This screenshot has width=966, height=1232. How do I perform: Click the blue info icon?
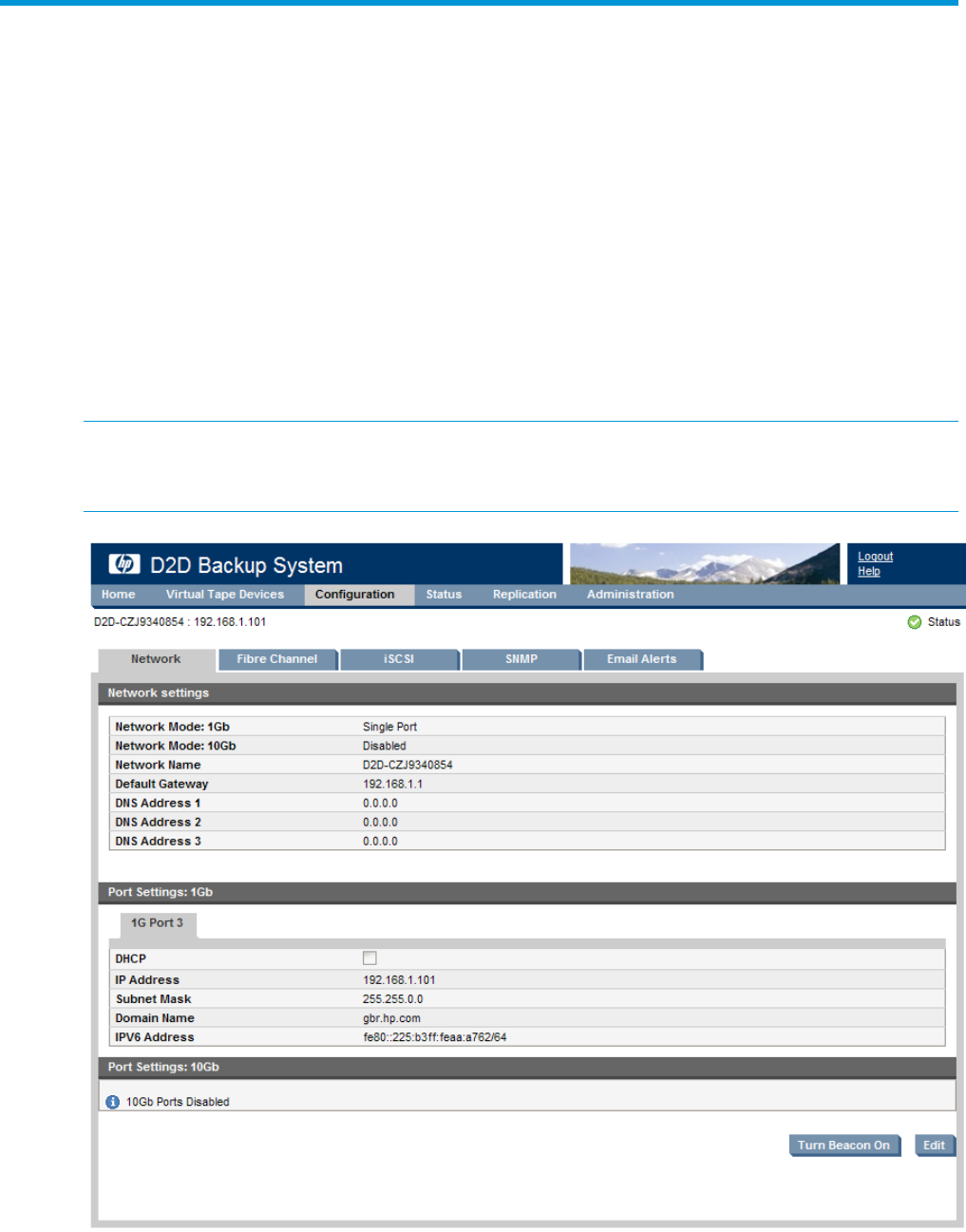(x=113, y=1102)
